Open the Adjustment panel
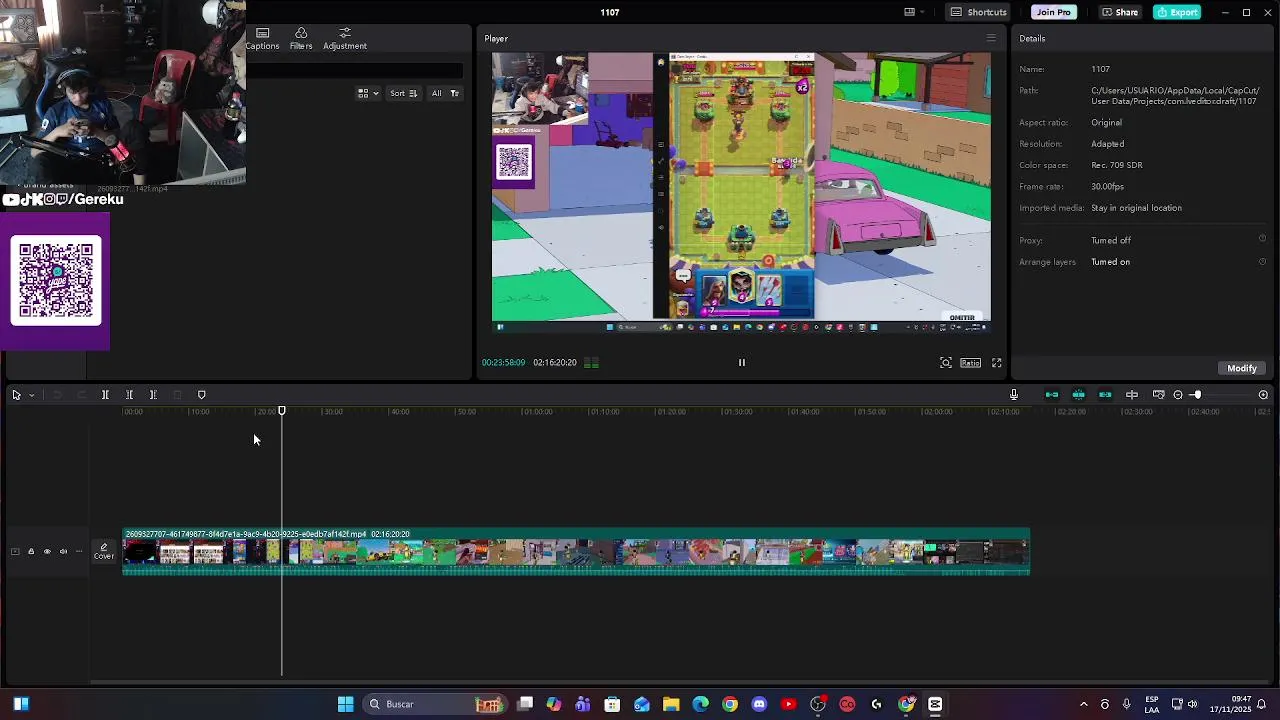Screen dimensions: 1280x720 click(x=345, y=38)
